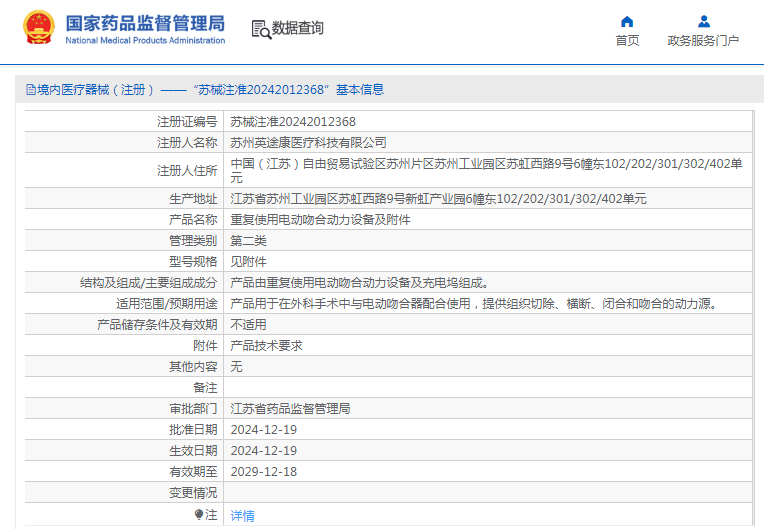
Task: Click the 注册人住所 label
Action: [x=187, y=170]
